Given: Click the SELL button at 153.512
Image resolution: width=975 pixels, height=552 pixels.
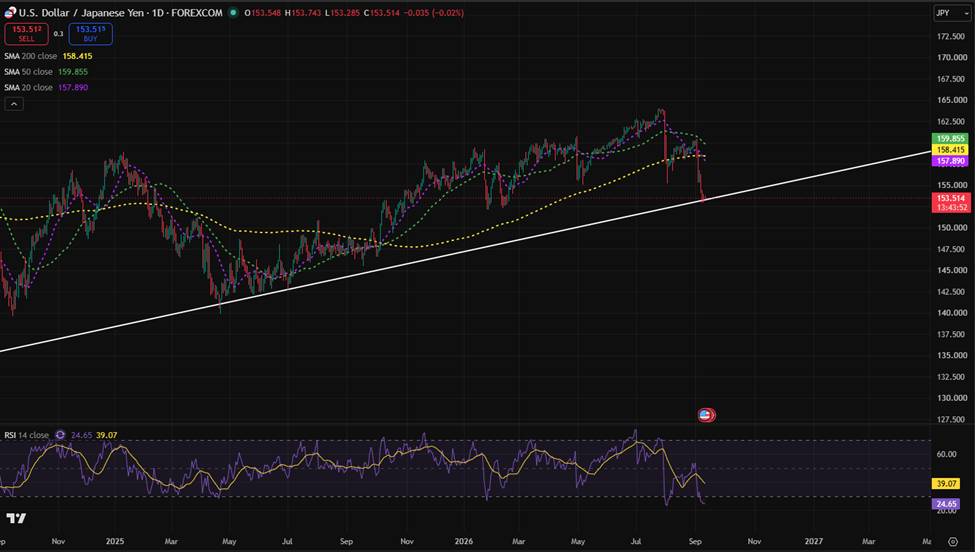Looking at the screenshot, I should tap(26, 34).
